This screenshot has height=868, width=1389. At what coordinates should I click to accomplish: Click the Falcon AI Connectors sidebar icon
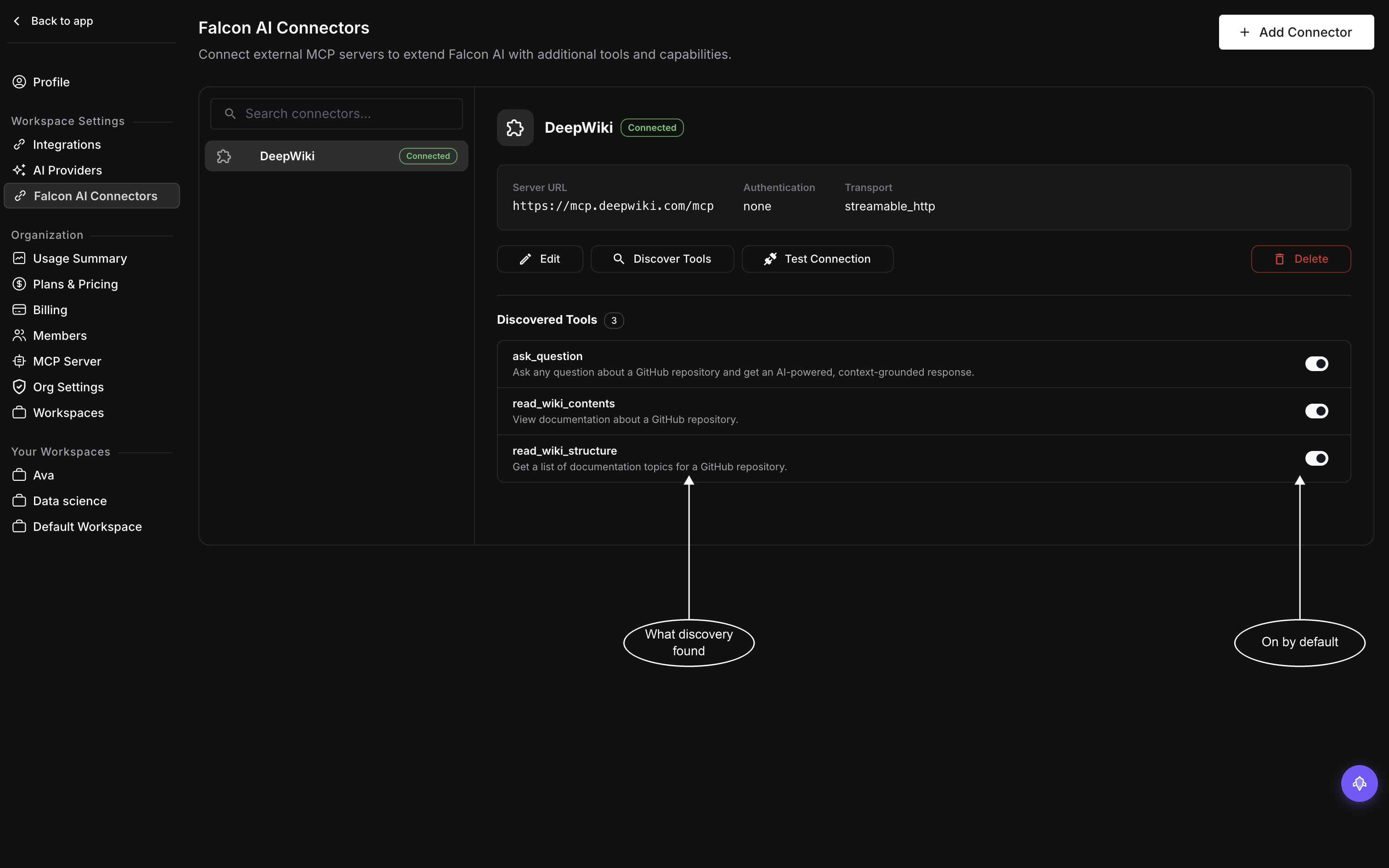[x=20, y=197]
